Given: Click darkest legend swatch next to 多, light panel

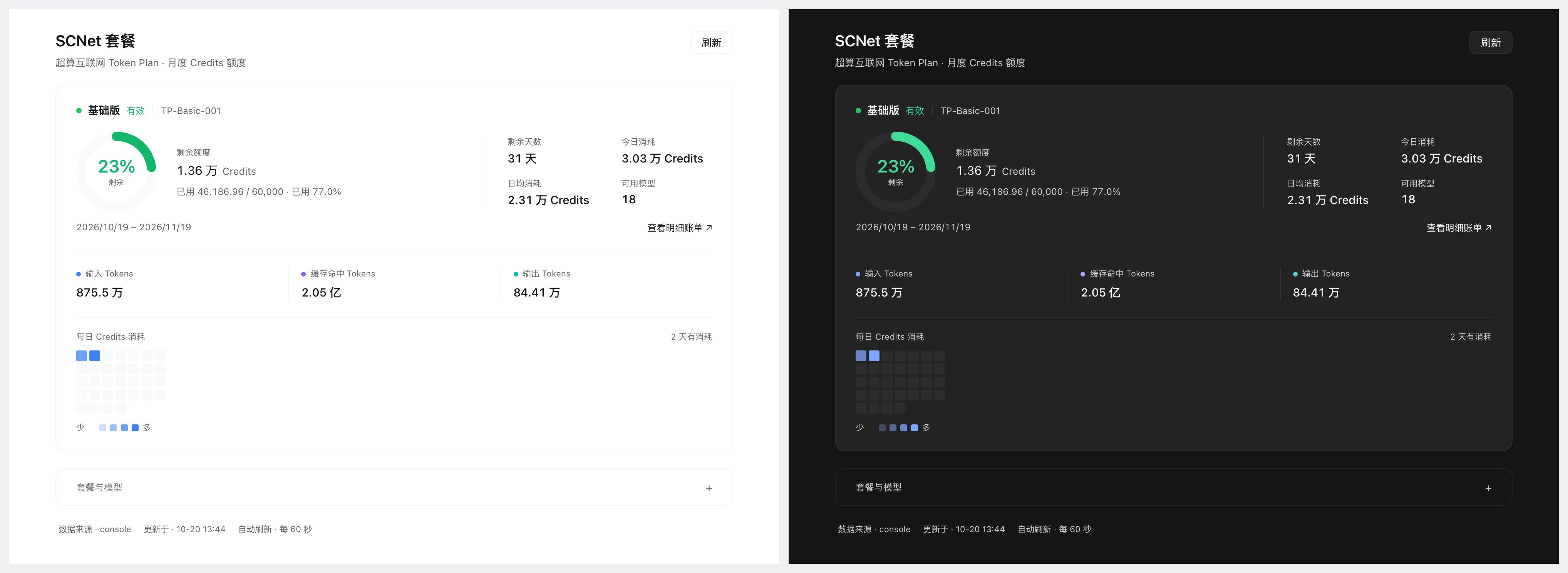Looking at the screenshot, I should point(135,428).
